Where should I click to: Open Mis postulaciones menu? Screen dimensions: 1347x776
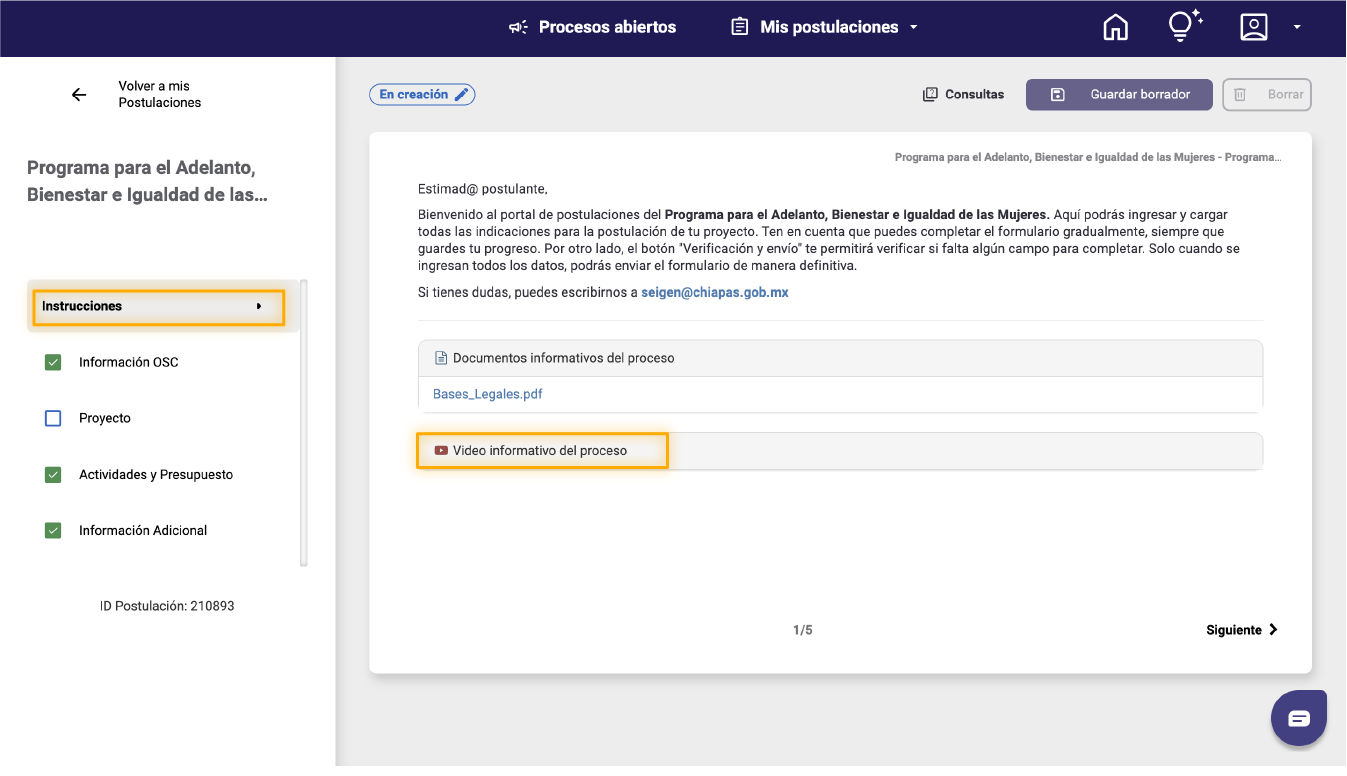click(x=829, y=28)
